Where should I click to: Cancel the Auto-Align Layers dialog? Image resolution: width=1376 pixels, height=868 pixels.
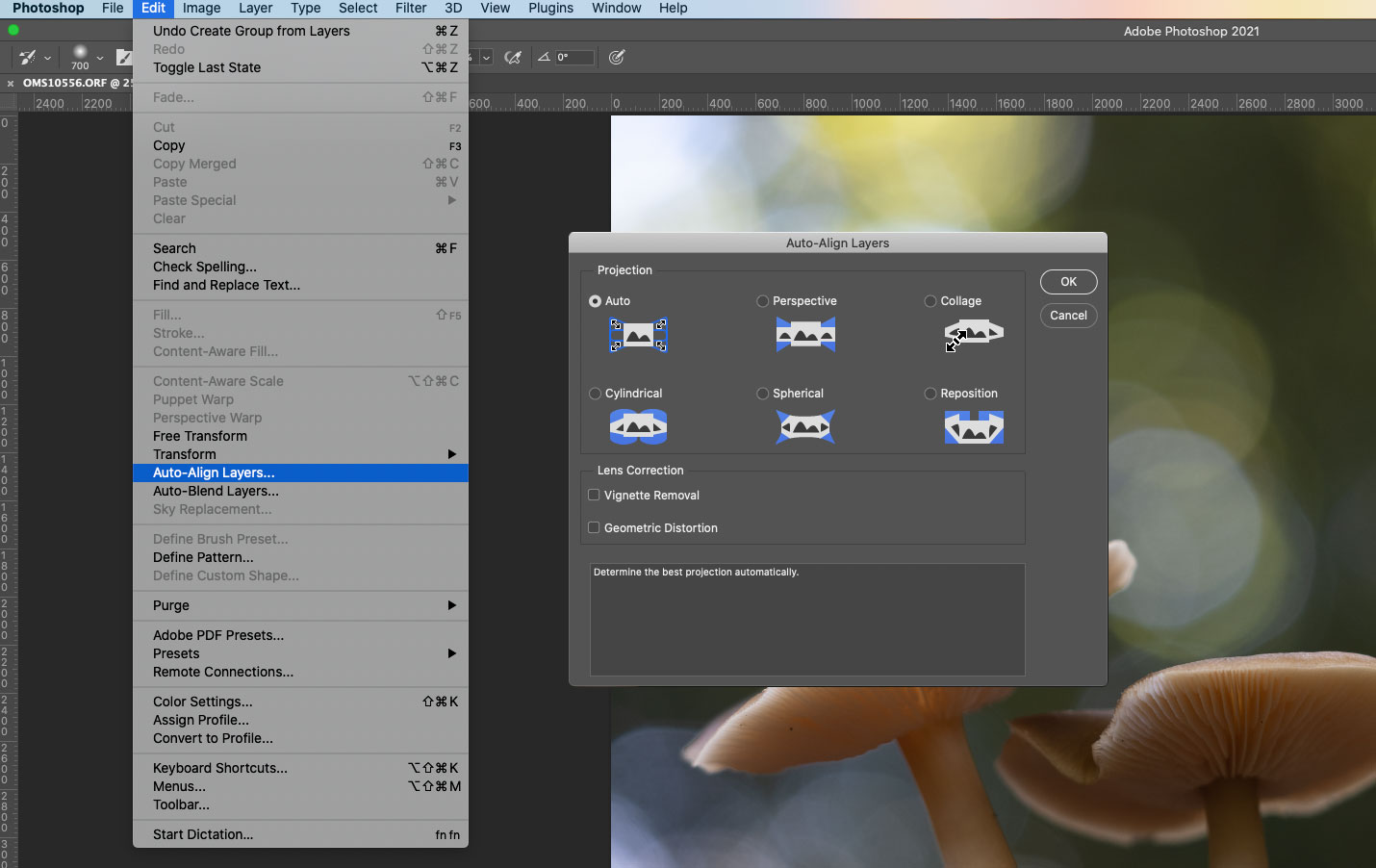coord(1068,316)
